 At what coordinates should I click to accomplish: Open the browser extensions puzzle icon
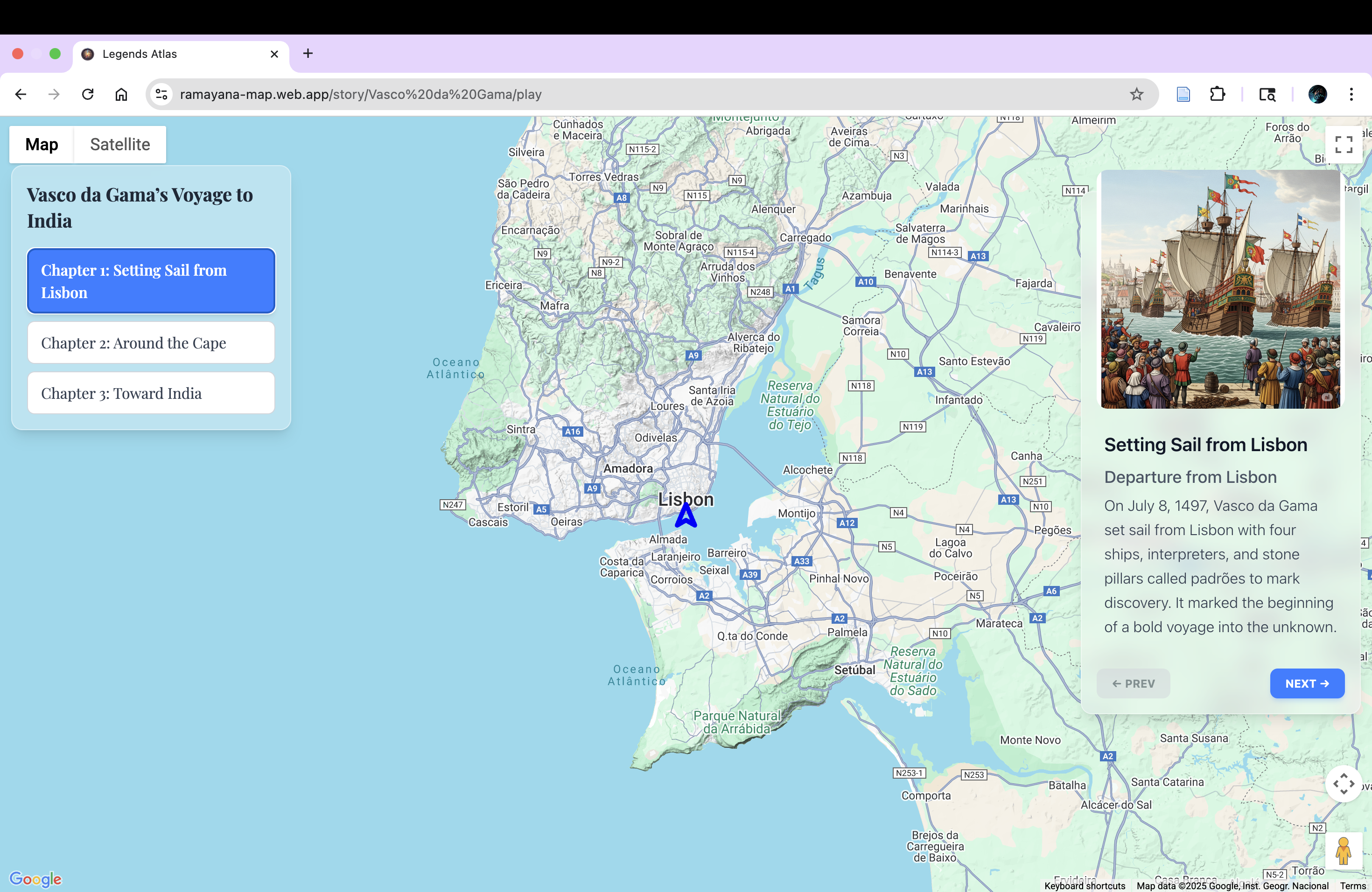click(x=1217, y=94)
